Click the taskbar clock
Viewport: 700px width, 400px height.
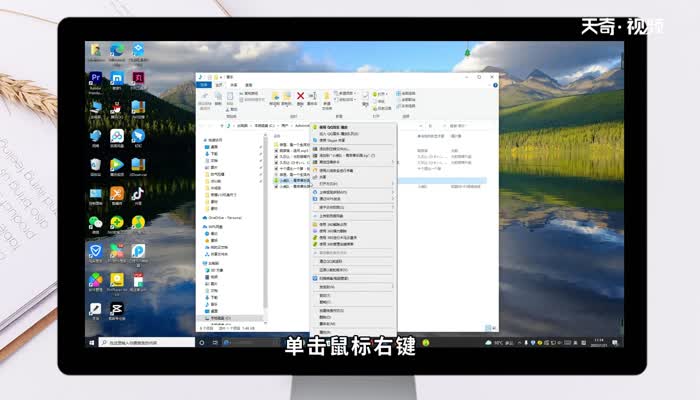click(599, 342)
